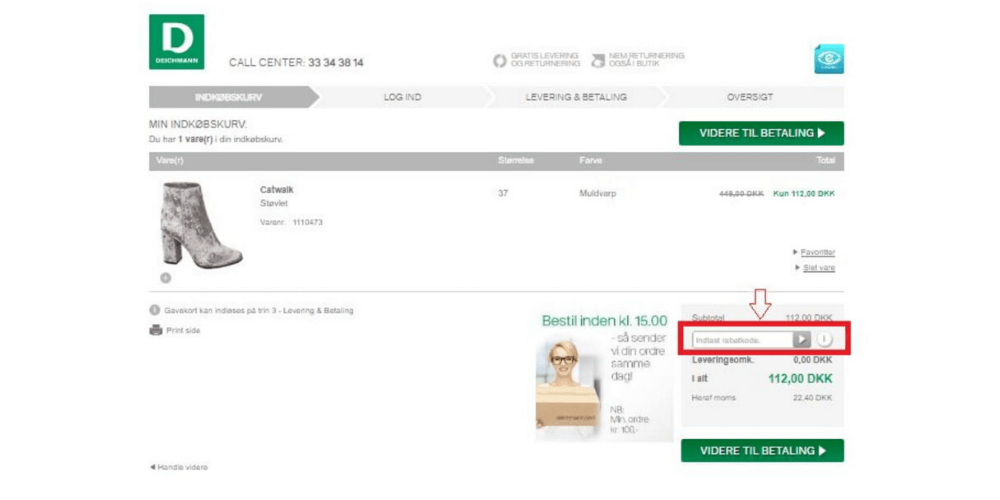Open discount code info icon
Image resolution: width=1000 pixels, height=500 pixels.
[x=825, y=340]
